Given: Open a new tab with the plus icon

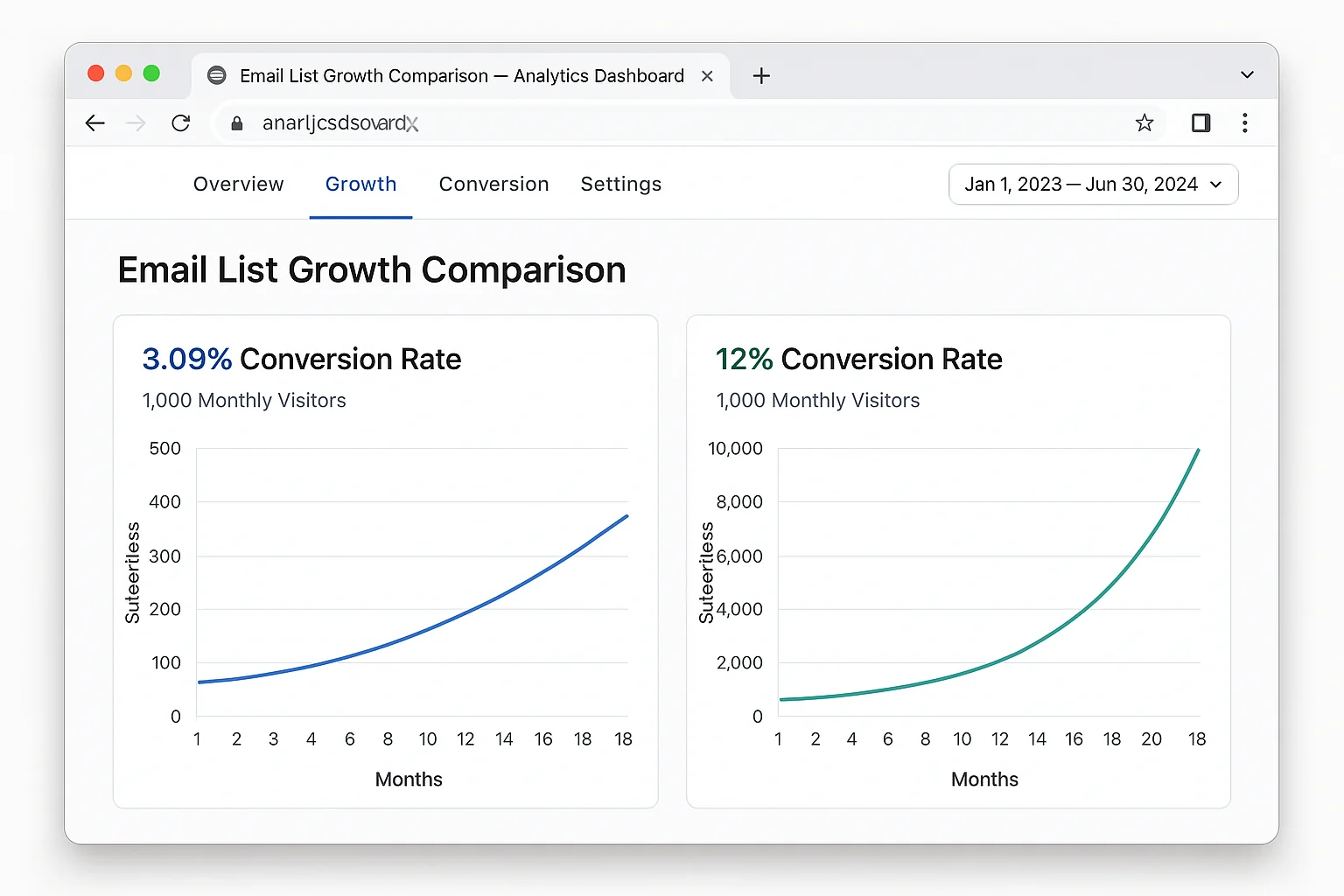Looking at the screenshot, I should [761, 75].
